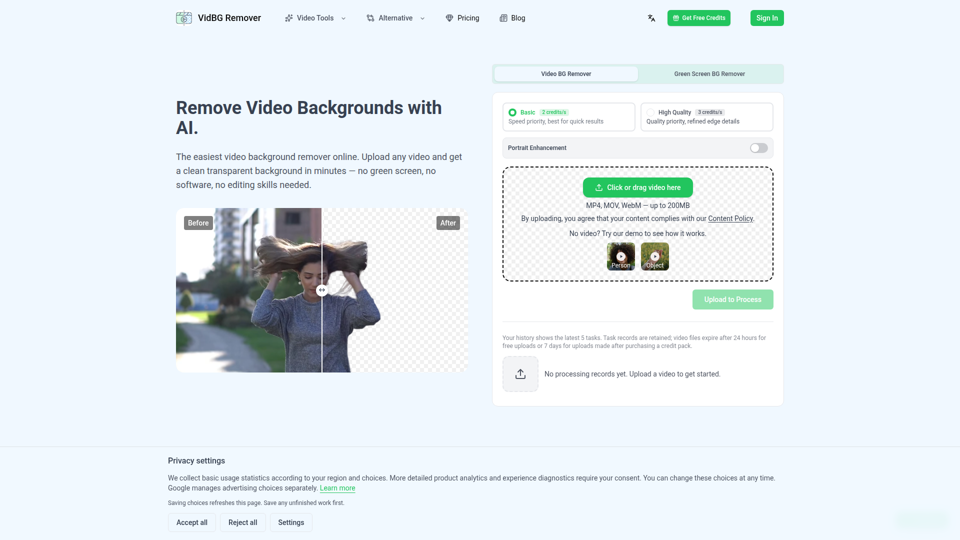
Task: Click the upload icon in history section
Action: (x=520, y=374)
